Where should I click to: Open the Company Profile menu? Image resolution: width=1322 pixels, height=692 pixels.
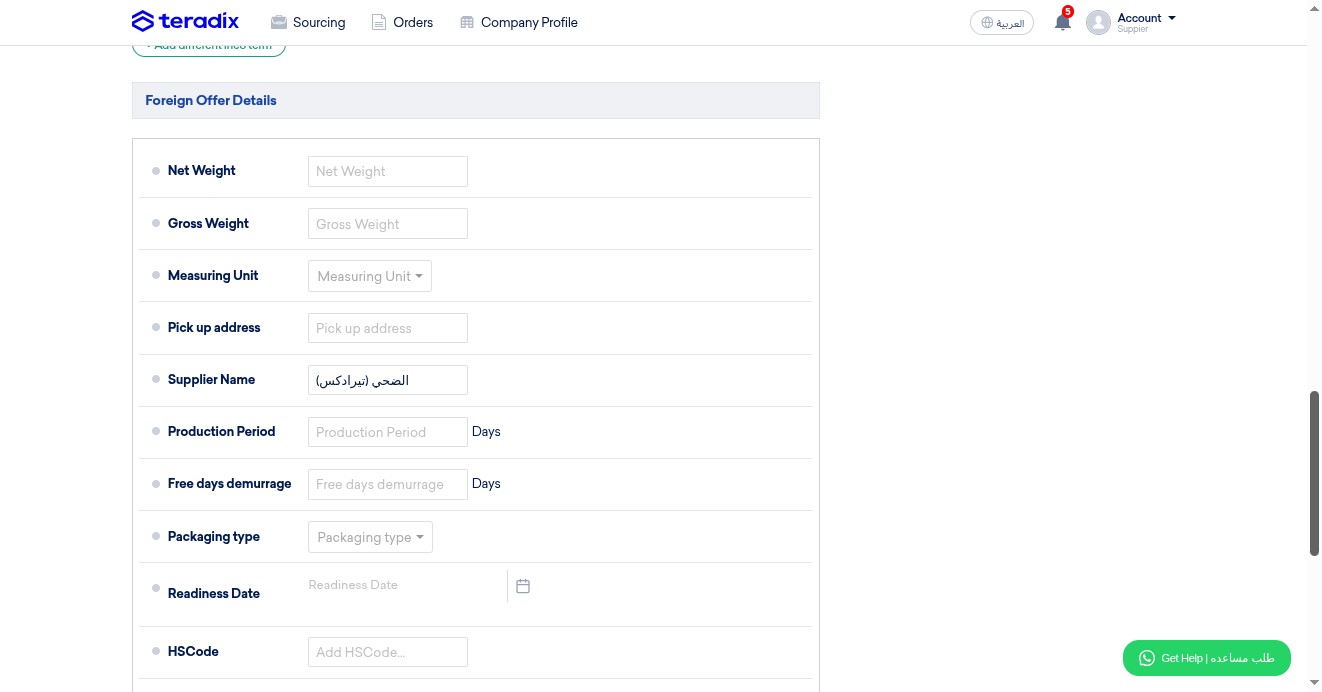[519, 22]
